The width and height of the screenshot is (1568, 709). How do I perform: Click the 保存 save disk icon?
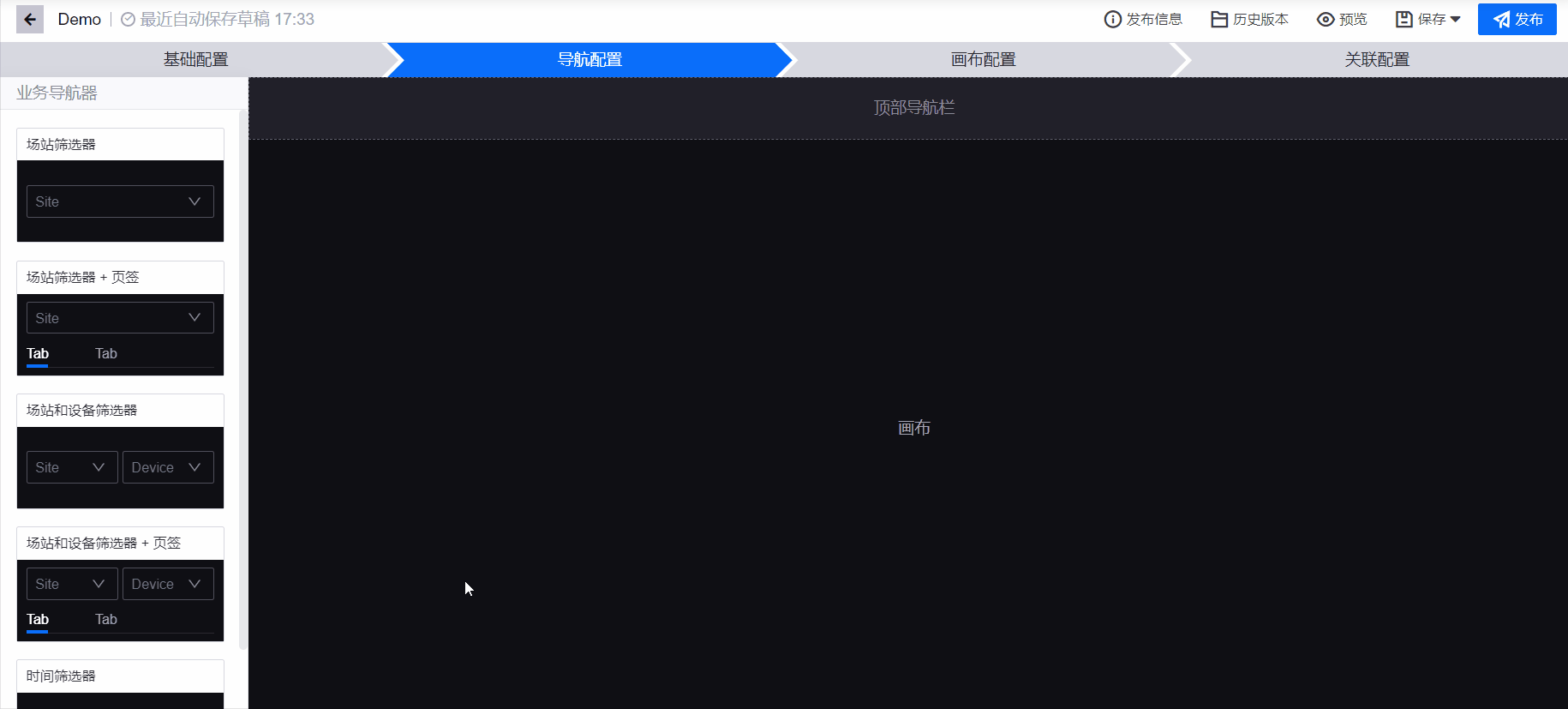click(x=1404, y=19)
